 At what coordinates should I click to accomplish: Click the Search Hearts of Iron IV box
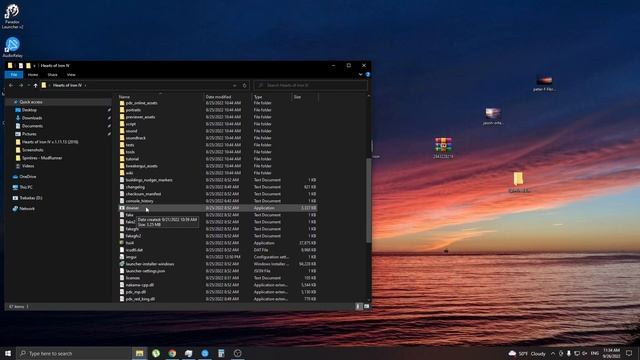311,85
